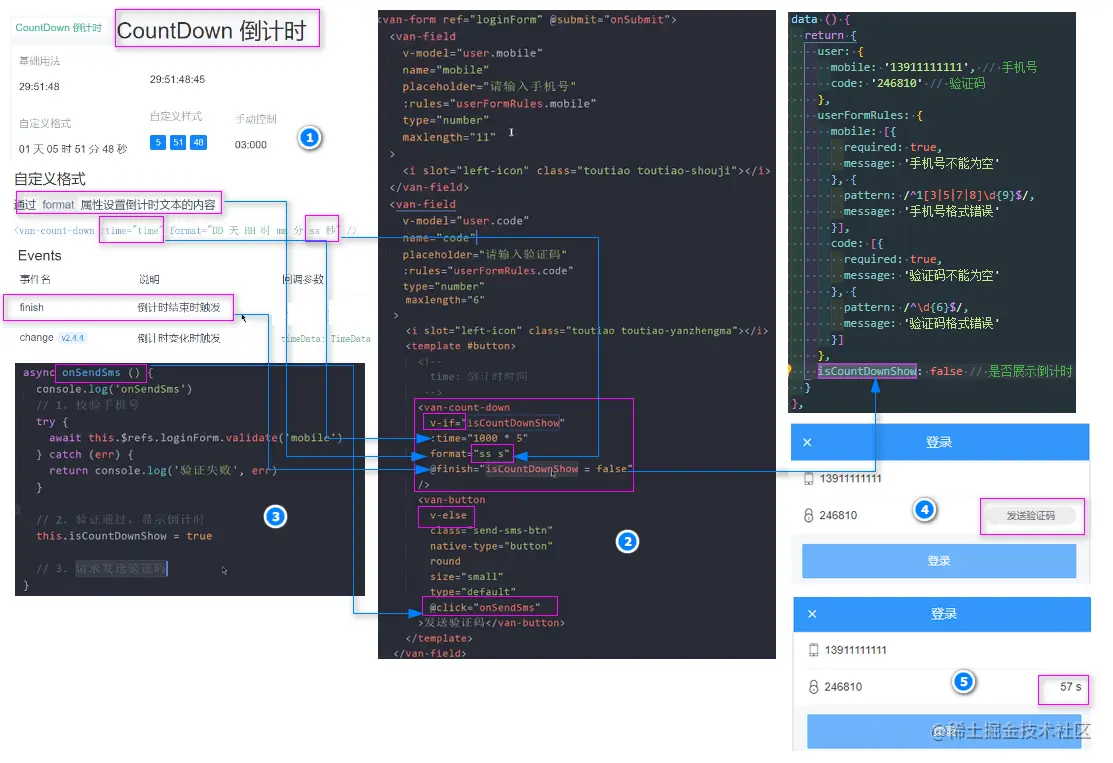Click the format="ss s" attribute line
Image resolution: width=1113 pixels, height=763 pixels.
click(470, 454)
